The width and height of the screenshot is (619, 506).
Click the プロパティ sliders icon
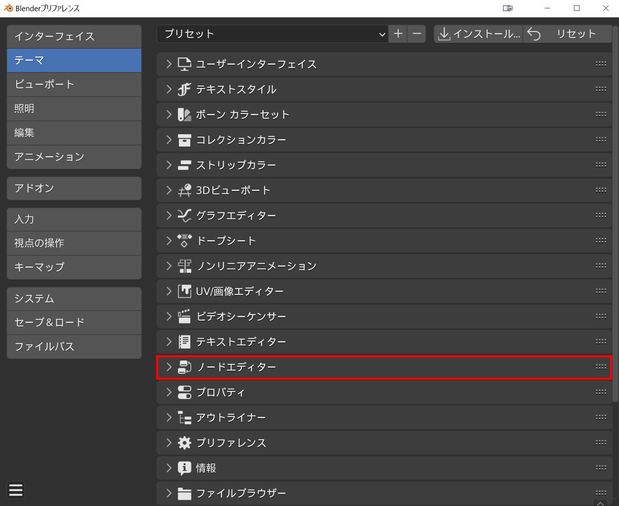point(184,392)
